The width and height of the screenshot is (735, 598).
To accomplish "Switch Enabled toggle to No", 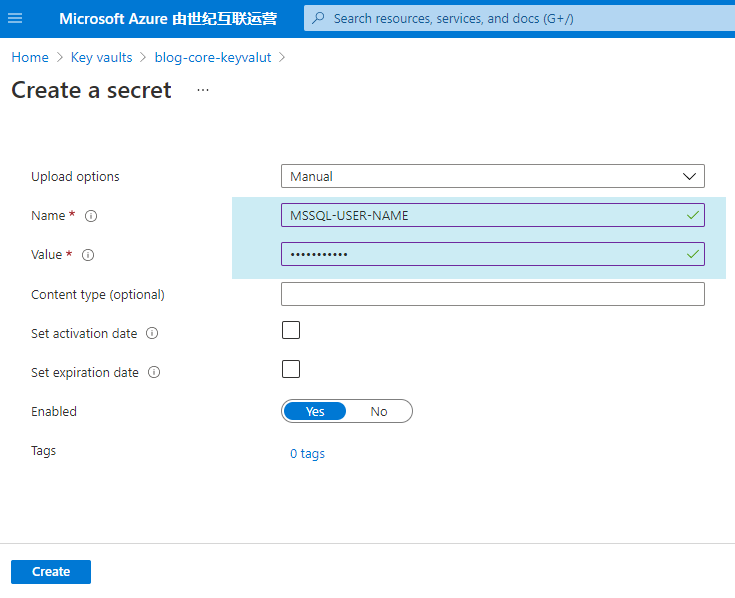I will pos(379,411).
